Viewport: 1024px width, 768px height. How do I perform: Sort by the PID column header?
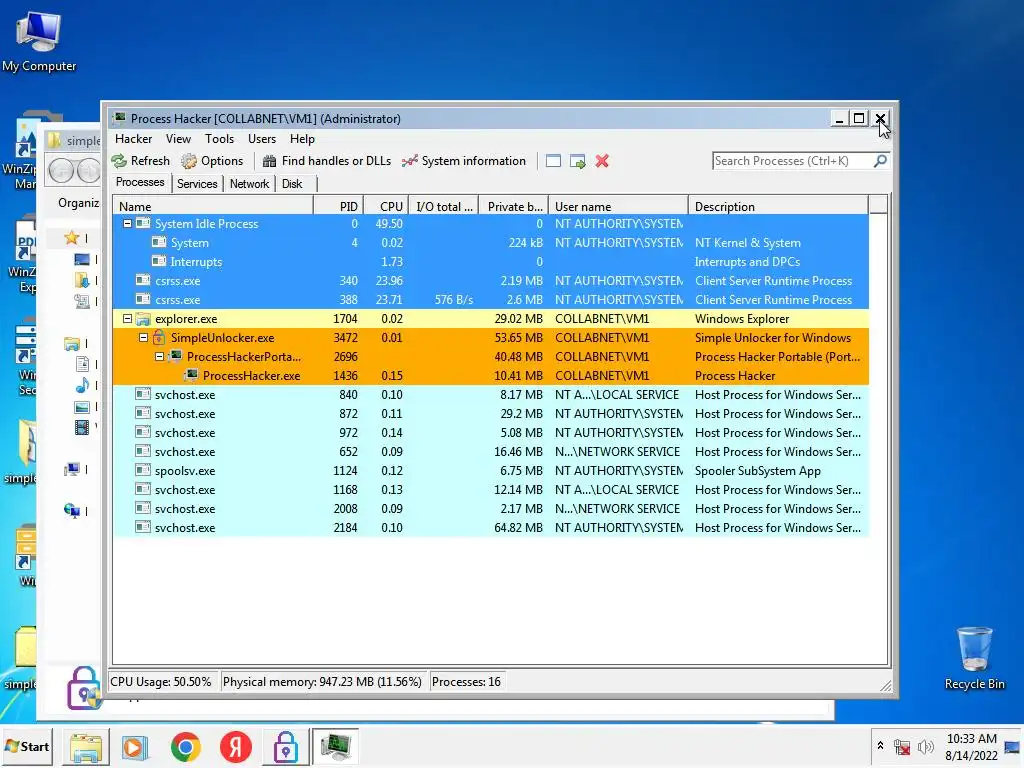click(x=339, y=206)
